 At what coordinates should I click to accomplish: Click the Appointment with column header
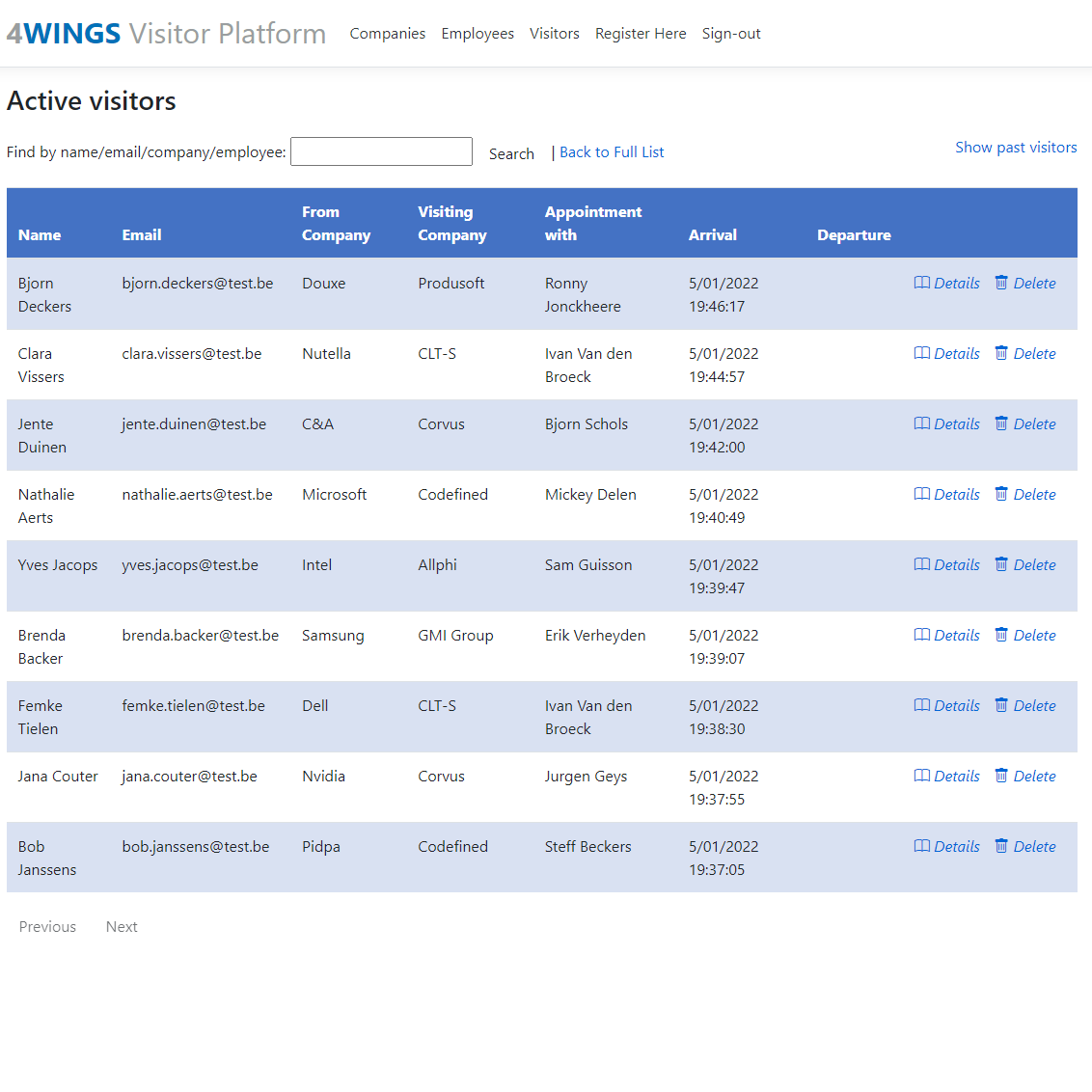(592, 223)
